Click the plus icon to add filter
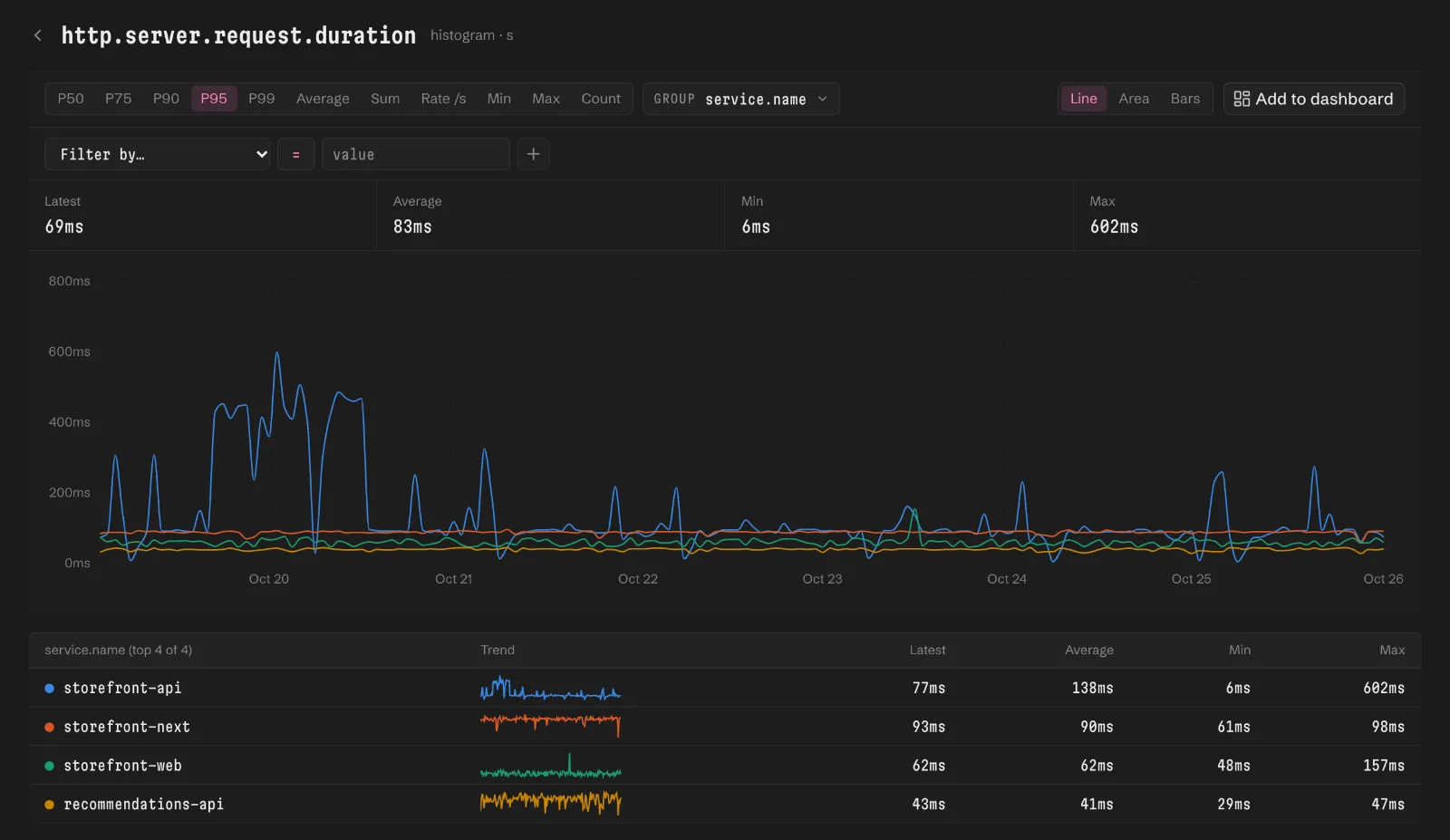Viewport: 1450px width, 840px height. coord(534,154)
